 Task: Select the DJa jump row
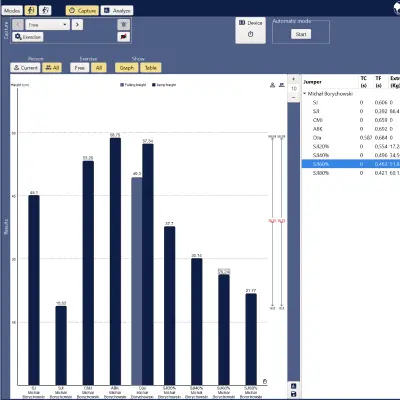(351, 138)
